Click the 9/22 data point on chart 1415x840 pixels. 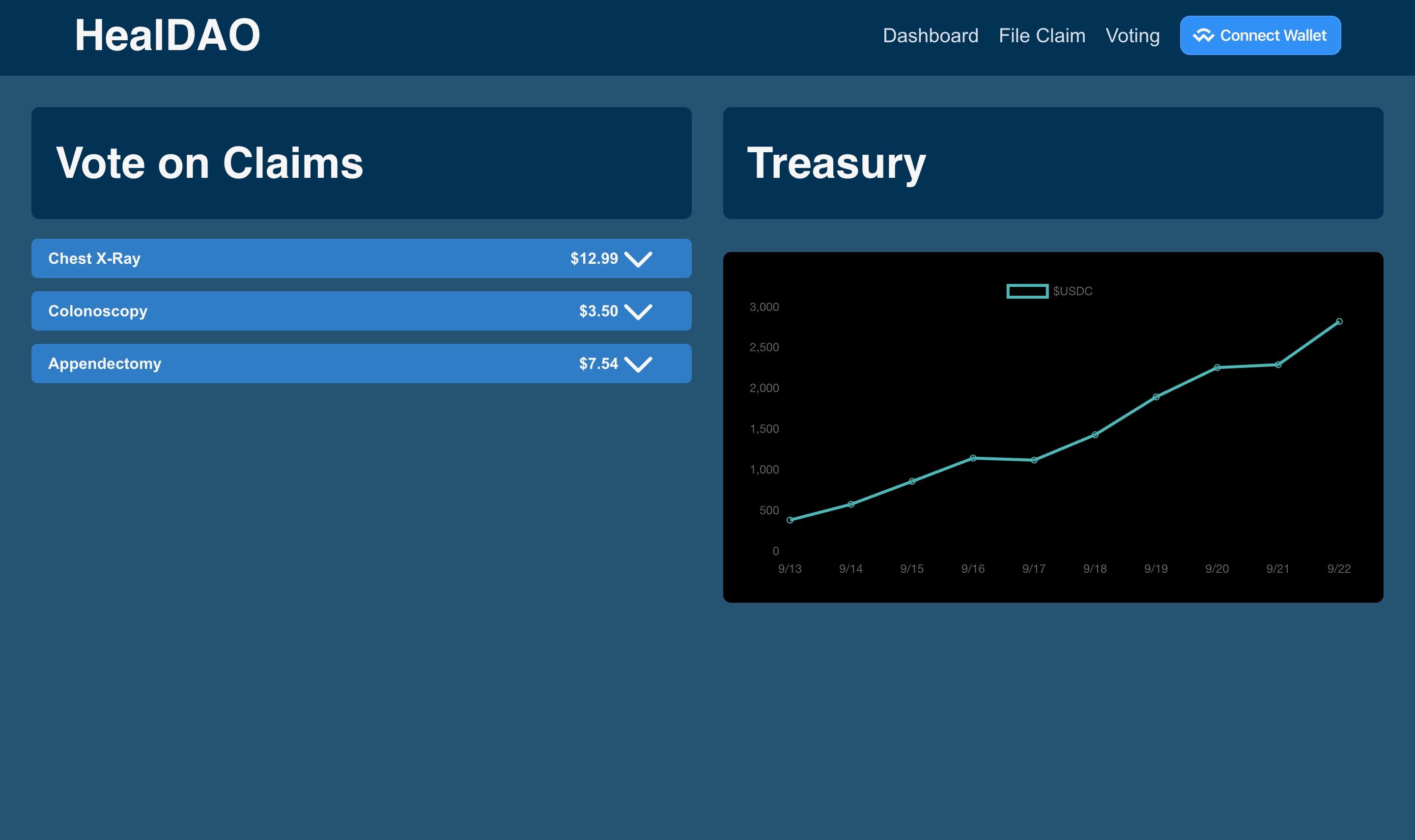pos(1339,322)
